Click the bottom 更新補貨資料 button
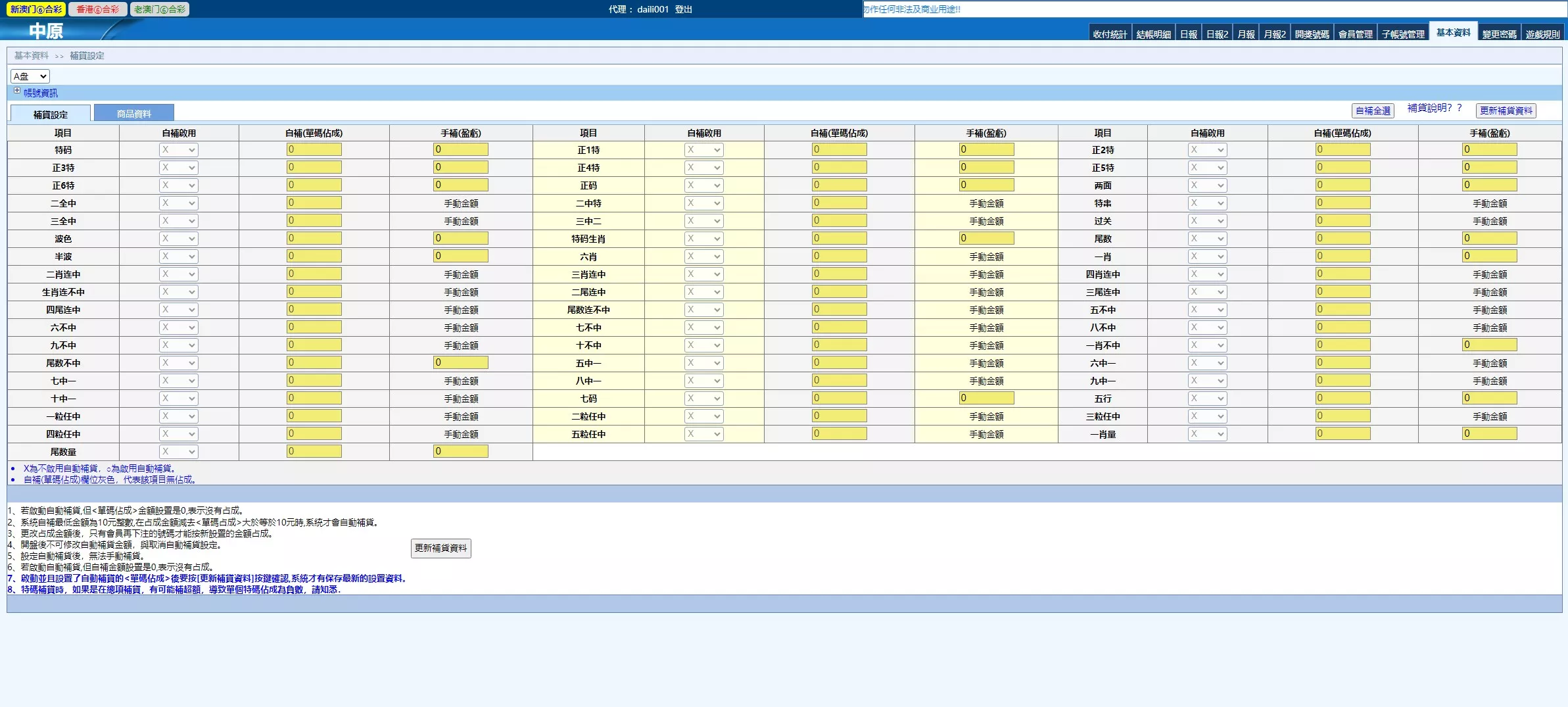 tap(440, 548)
